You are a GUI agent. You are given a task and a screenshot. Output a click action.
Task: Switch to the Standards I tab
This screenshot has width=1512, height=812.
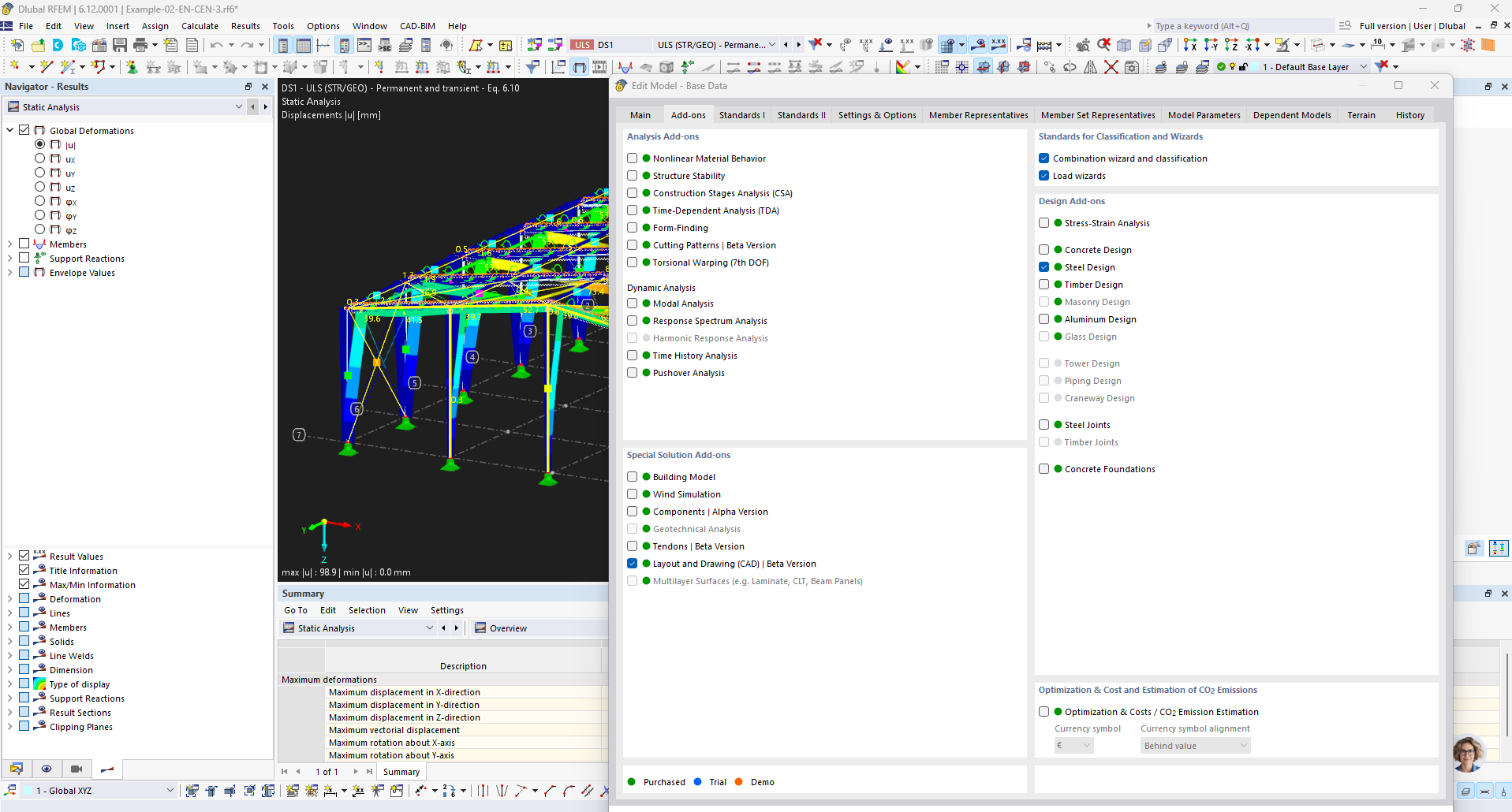(x=741, y=115)
